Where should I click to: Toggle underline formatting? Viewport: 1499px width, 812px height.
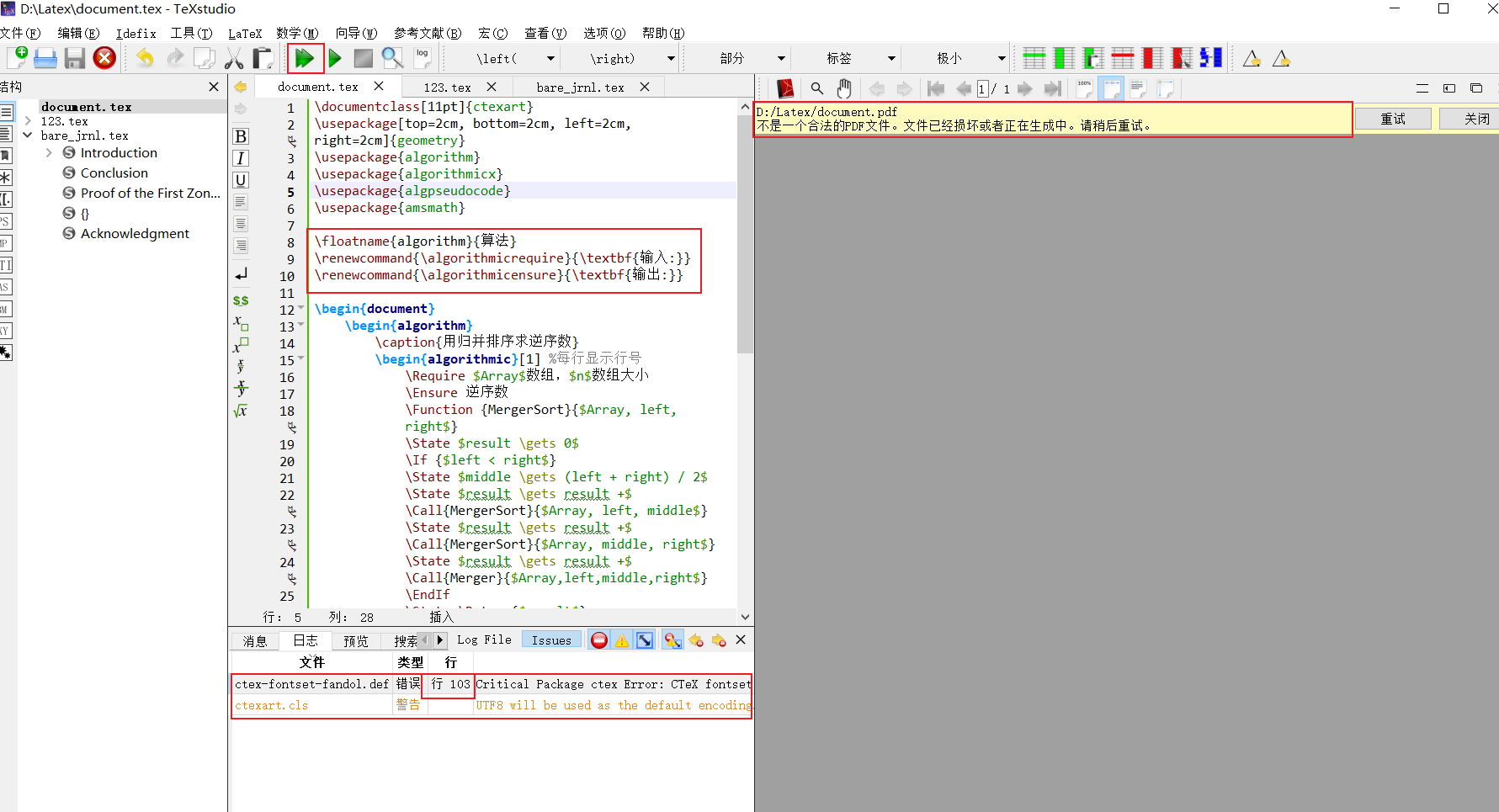click(240, 179)
